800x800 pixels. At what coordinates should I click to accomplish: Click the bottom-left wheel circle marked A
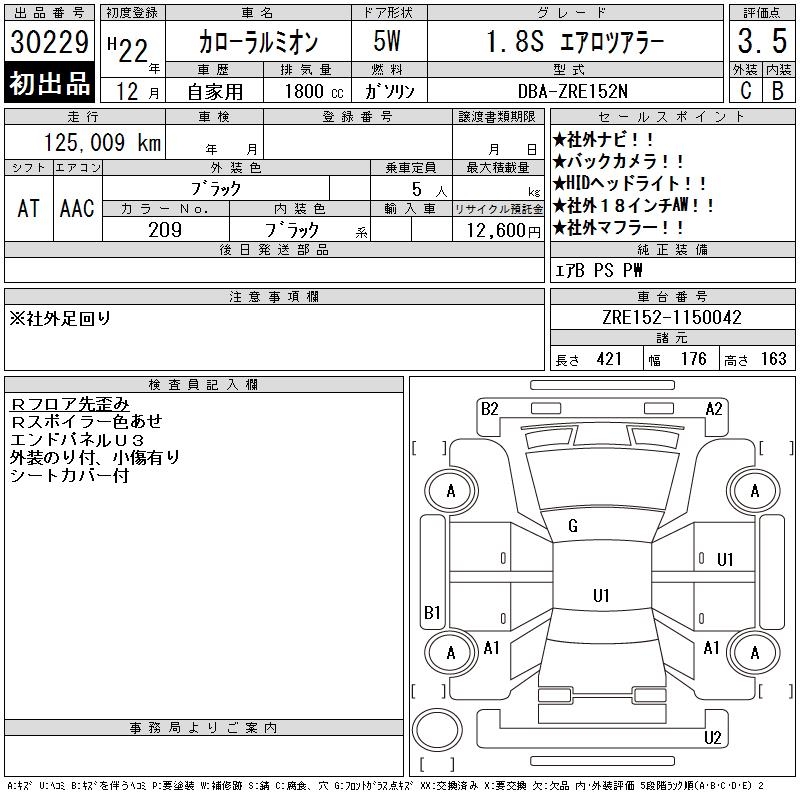point(451,652)
